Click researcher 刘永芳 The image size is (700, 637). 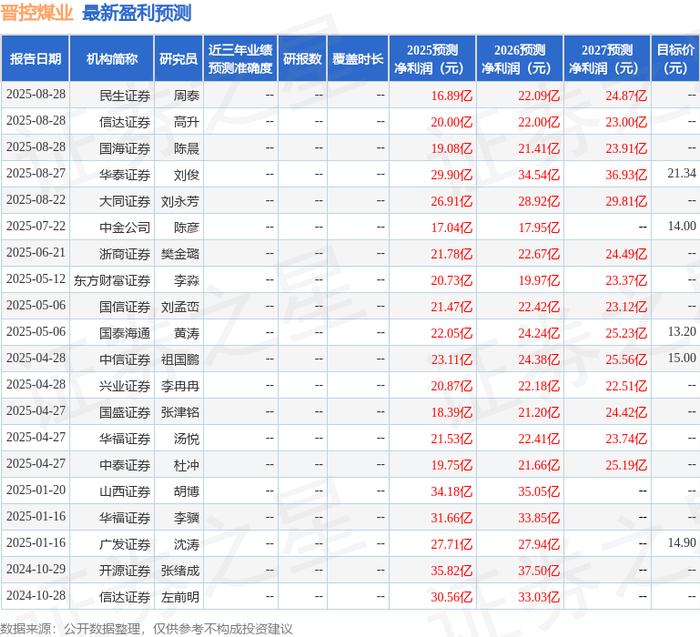[x=180, y=201]
